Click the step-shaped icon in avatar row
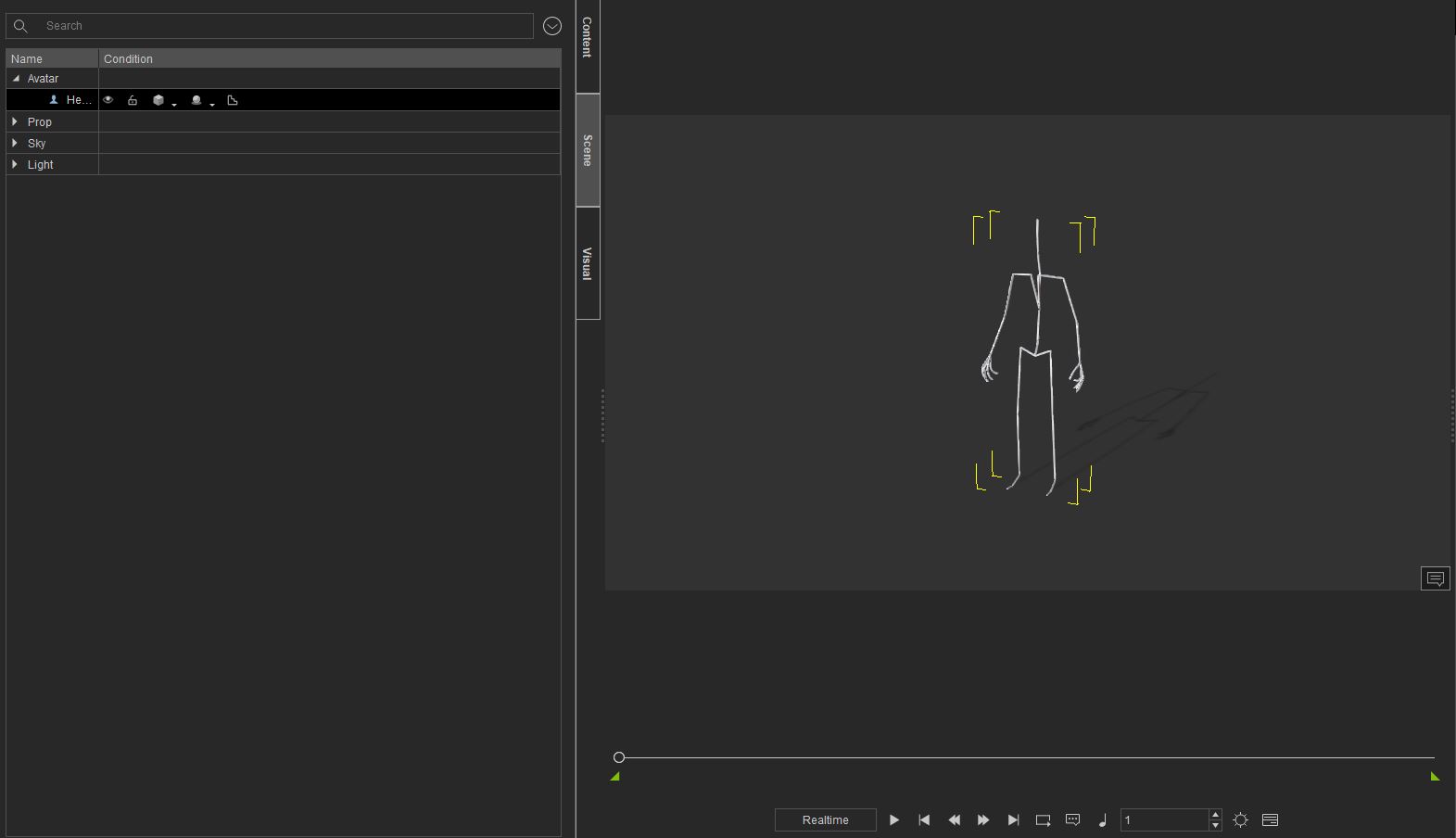The height and width of the screenshot is (838, 1456). pyautogui.click(x=233, y=100)
